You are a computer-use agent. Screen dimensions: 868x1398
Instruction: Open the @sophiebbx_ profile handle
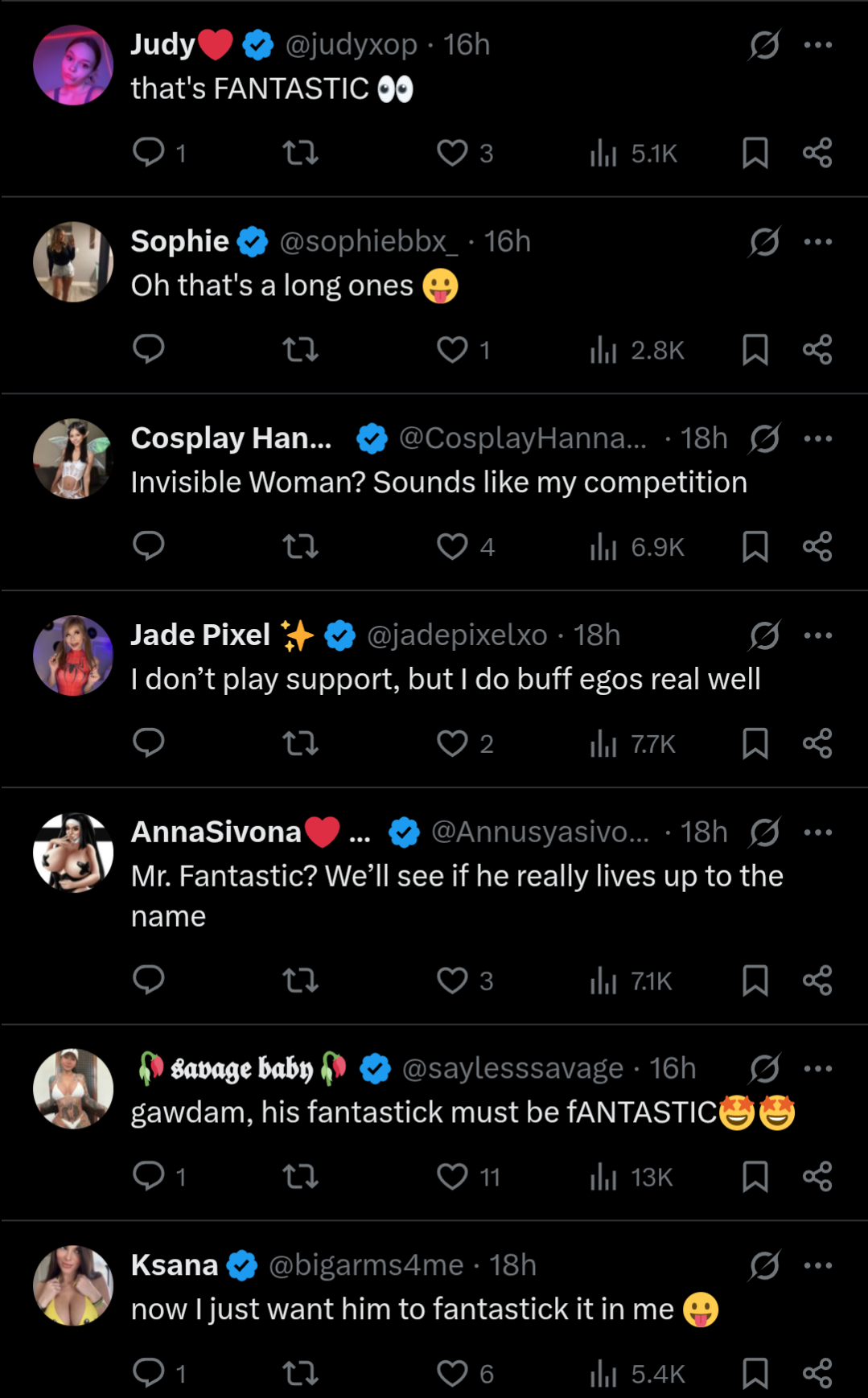click(x=368, y=241)
